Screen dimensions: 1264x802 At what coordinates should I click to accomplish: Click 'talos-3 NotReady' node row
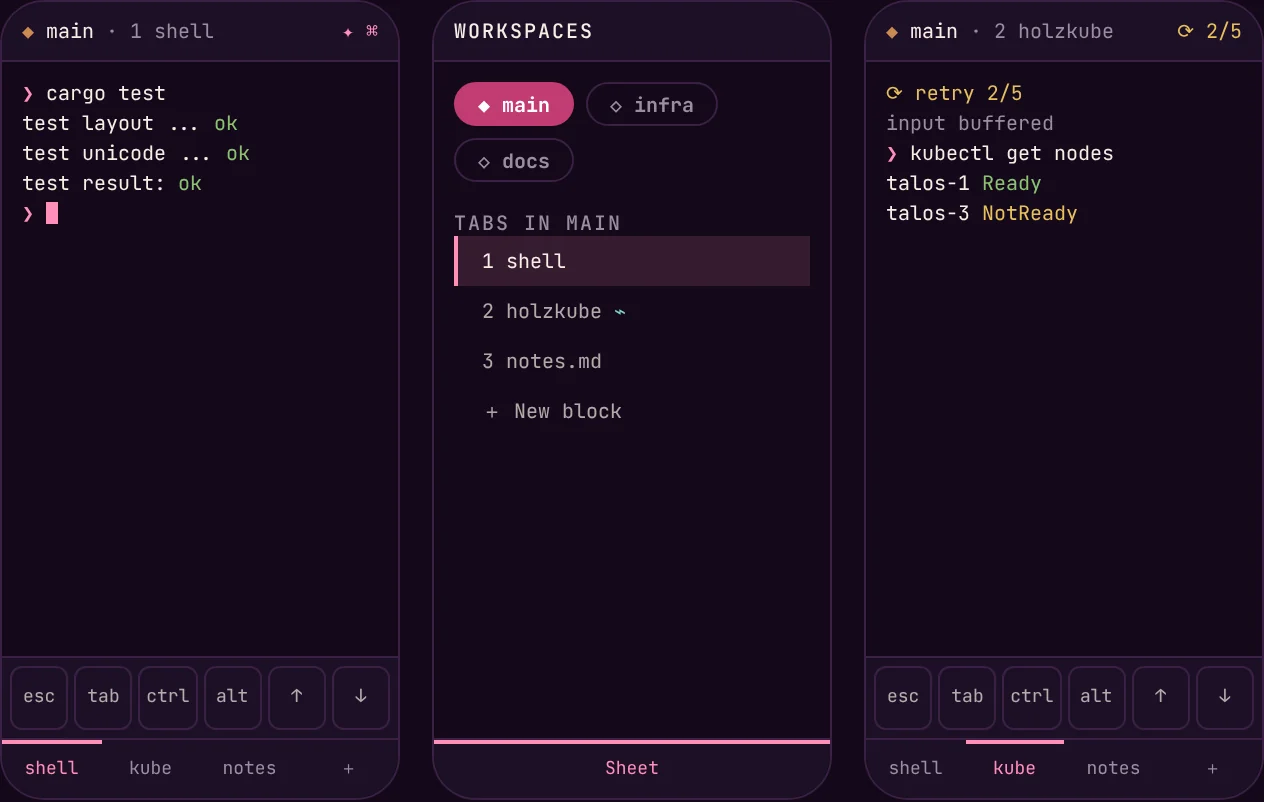[x=982, y=213]
